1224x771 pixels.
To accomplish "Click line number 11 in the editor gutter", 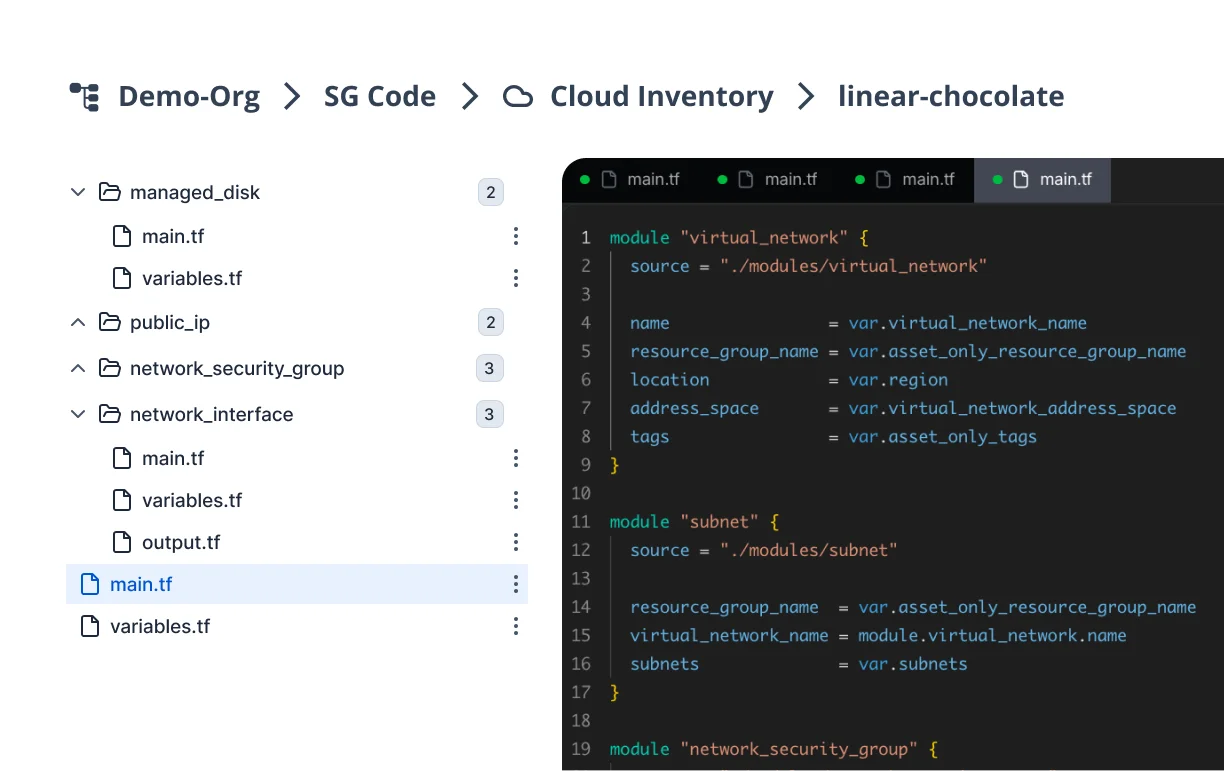I will coord(581,522).
